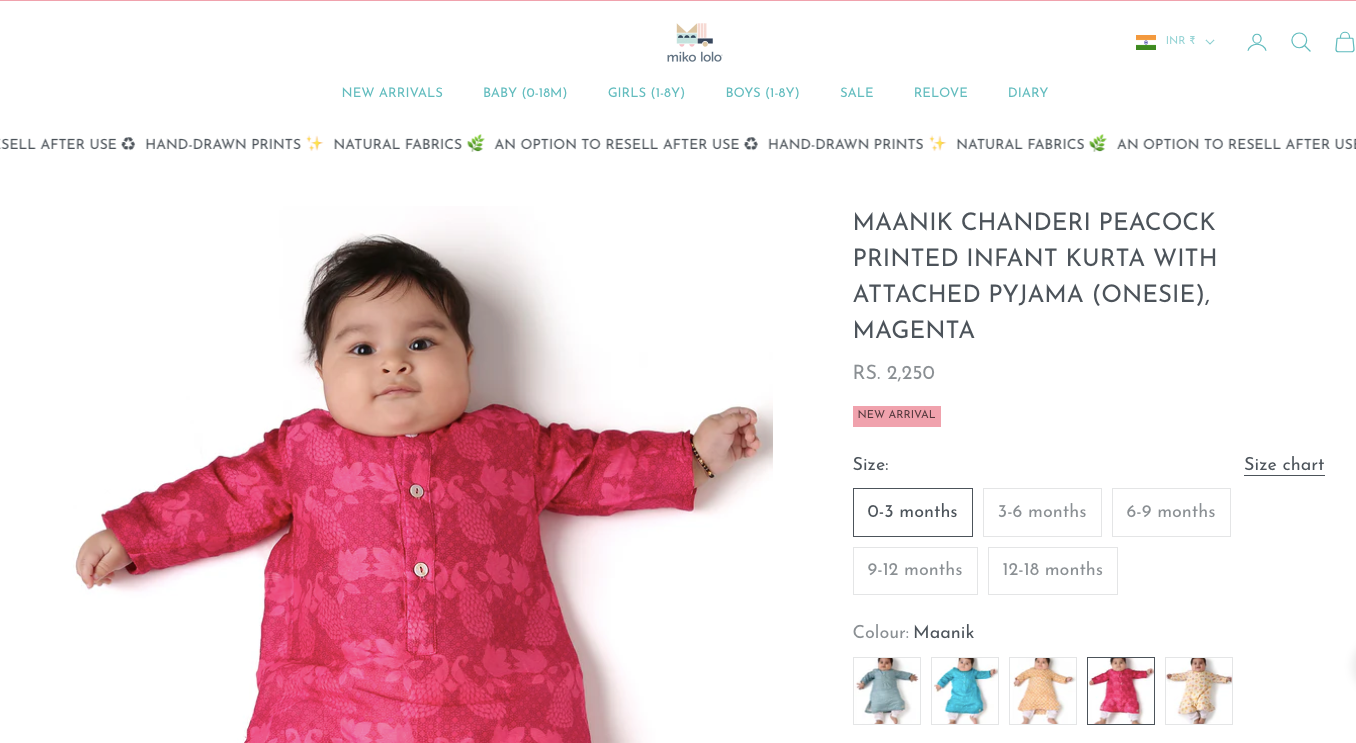Select the 3-6 months size
This screenshot has height=743, width=1356.
1042,512
